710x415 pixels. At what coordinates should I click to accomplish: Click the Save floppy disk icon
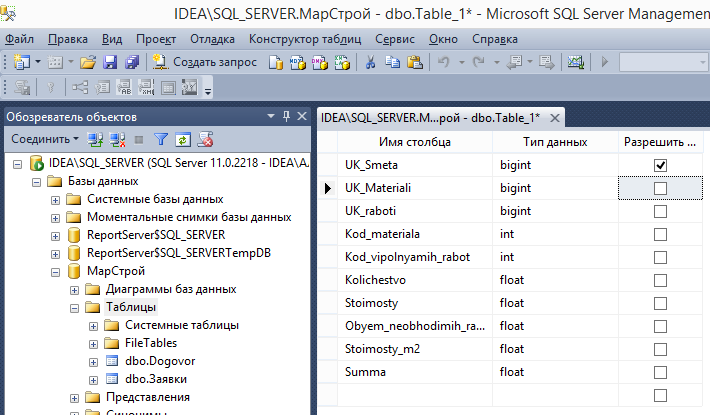point(110,62)
